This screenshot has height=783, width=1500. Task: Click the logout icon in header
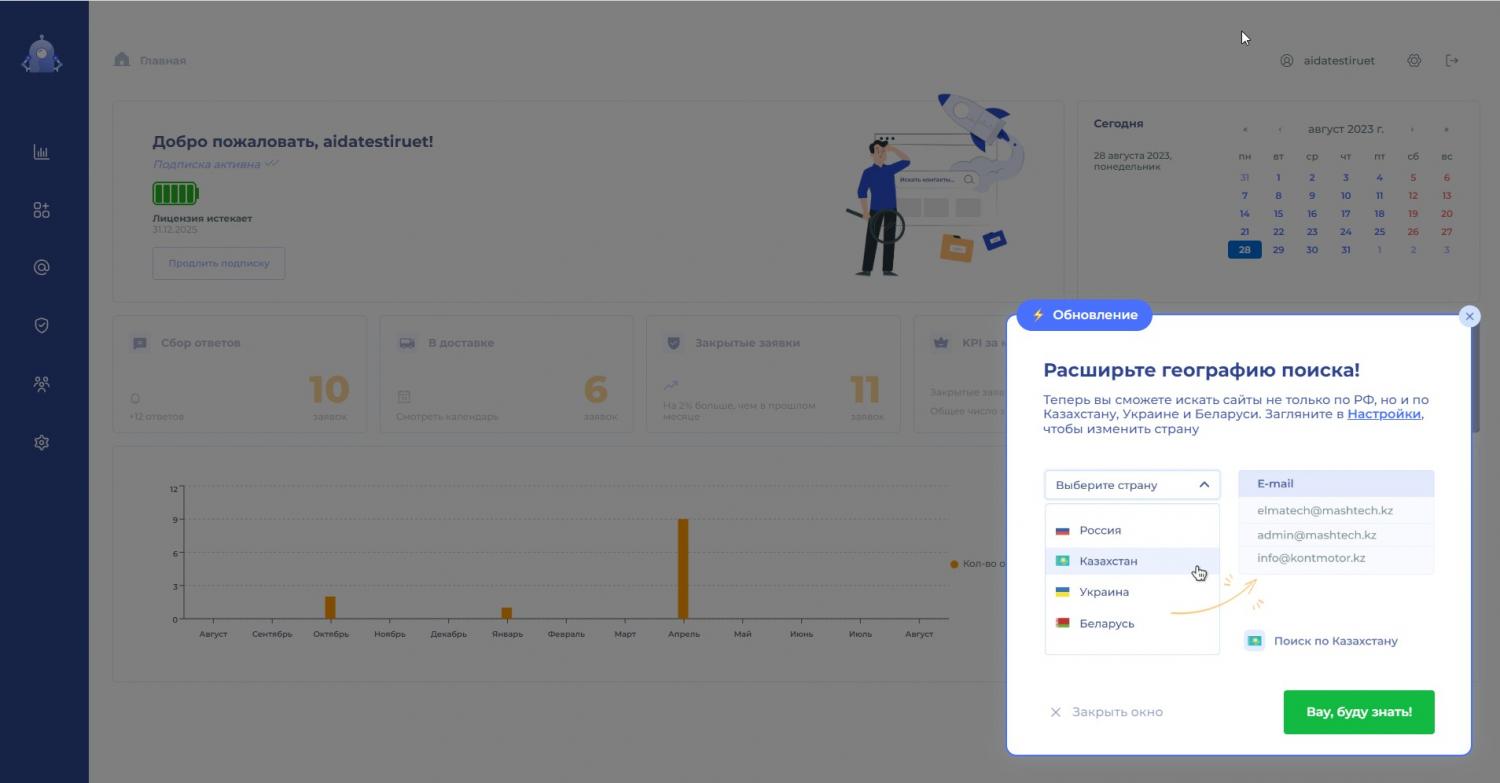[x=1452, y=61]
